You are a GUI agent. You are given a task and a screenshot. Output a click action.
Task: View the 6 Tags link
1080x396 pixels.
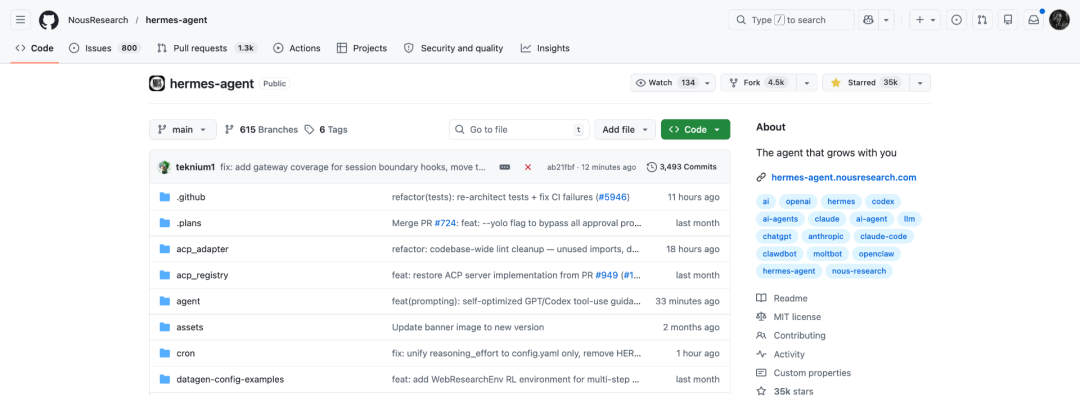[326, 129]
